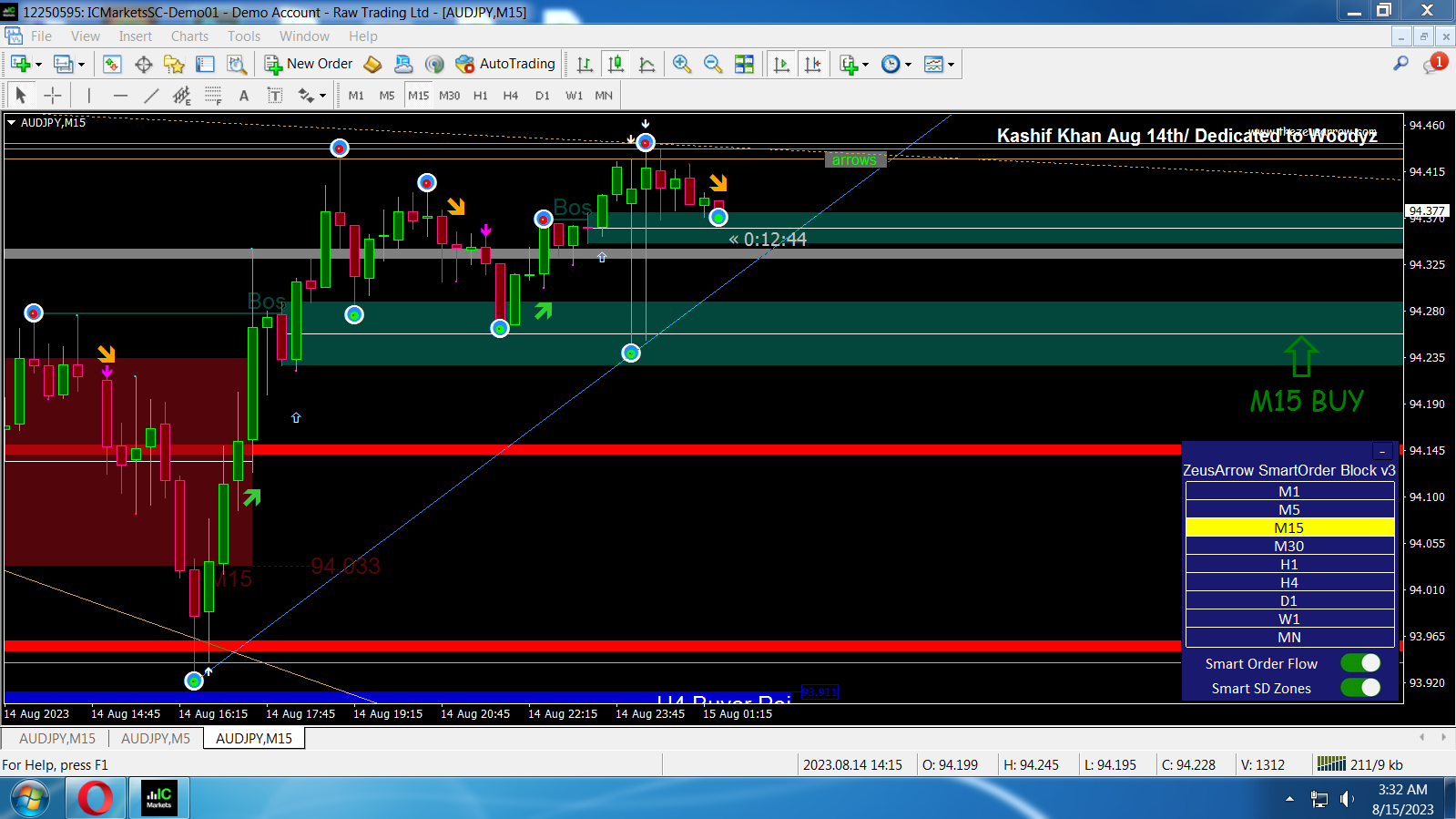Toggle chart shift from right edge
This screenshot has height=819, width=1456.
[x=812, y=64]
